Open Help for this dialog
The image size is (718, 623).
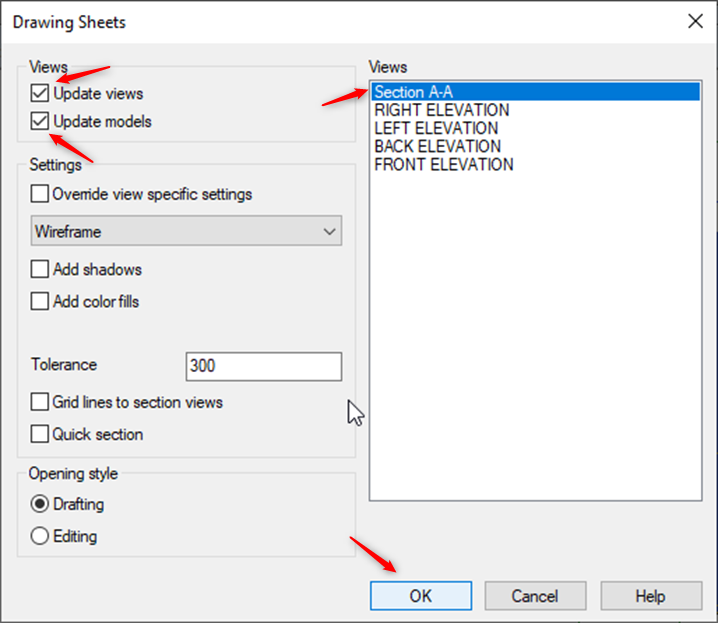click(650, 596)
